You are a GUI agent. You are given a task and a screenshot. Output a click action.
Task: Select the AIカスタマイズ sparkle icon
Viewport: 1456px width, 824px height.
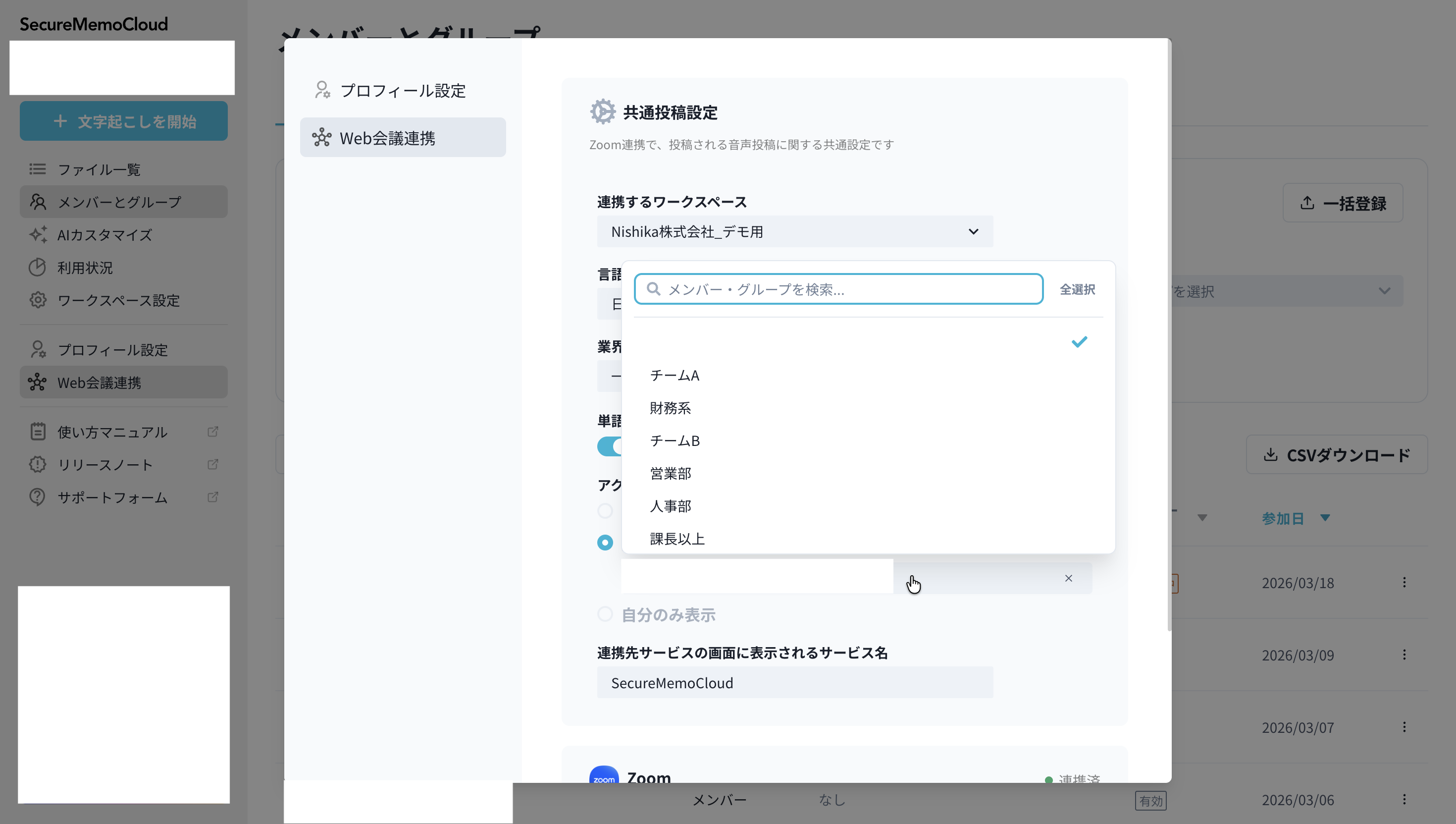tap(37, 234)
